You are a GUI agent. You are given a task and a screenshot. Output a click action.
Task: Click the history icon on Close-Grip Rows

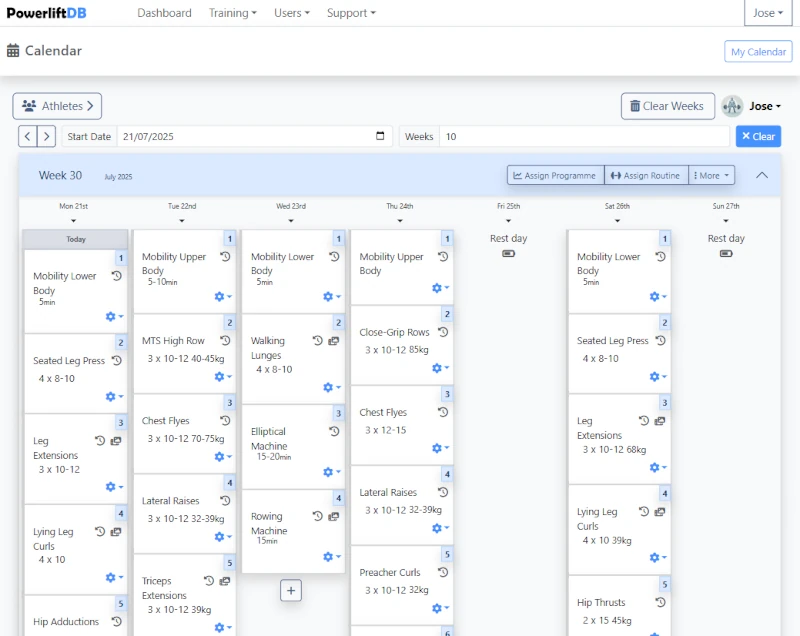[441, 331]
